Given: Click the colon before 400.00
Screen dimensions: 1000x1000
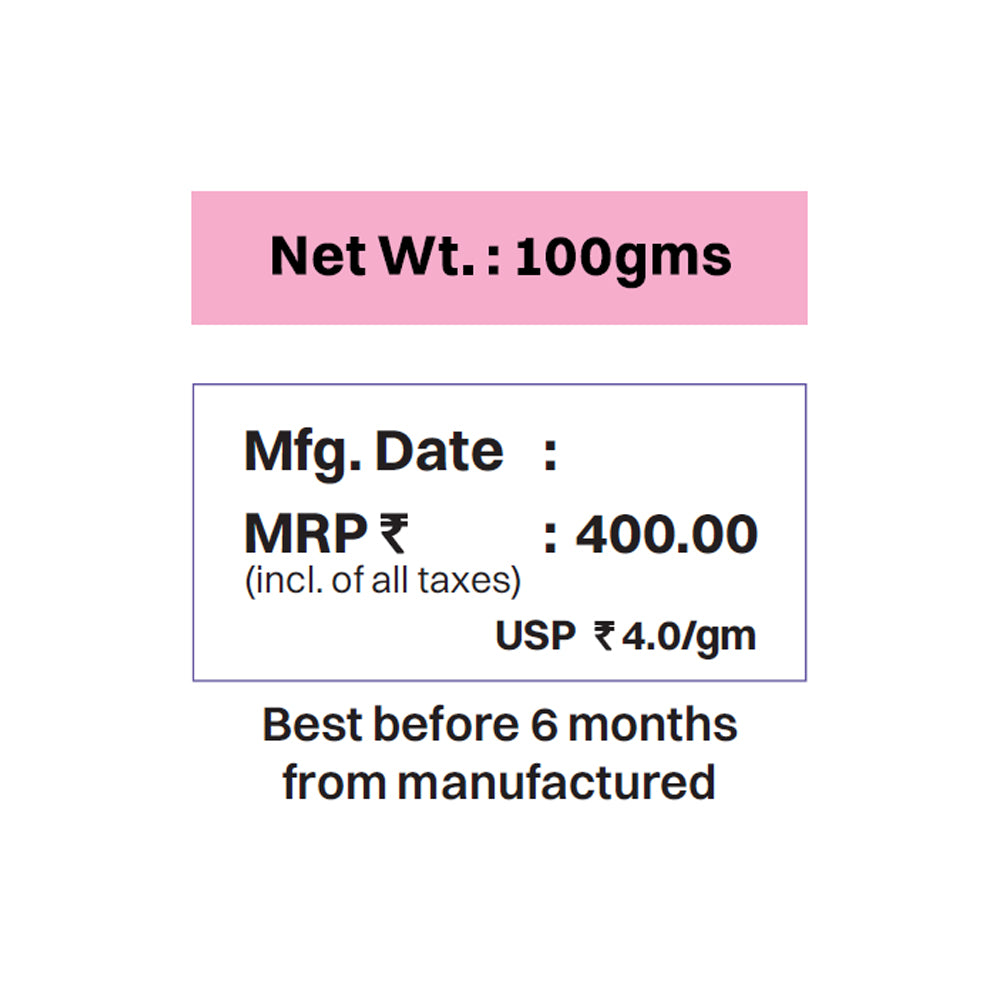Looking at the screenshot, I should click(x=549, y=538).
